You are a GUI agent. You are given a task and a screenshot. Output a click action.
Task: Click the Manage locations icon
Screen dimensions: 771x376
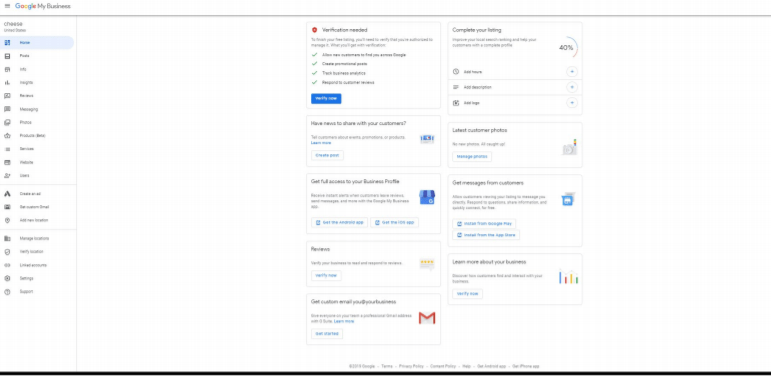pyautogui.click(x=7, y=238)
